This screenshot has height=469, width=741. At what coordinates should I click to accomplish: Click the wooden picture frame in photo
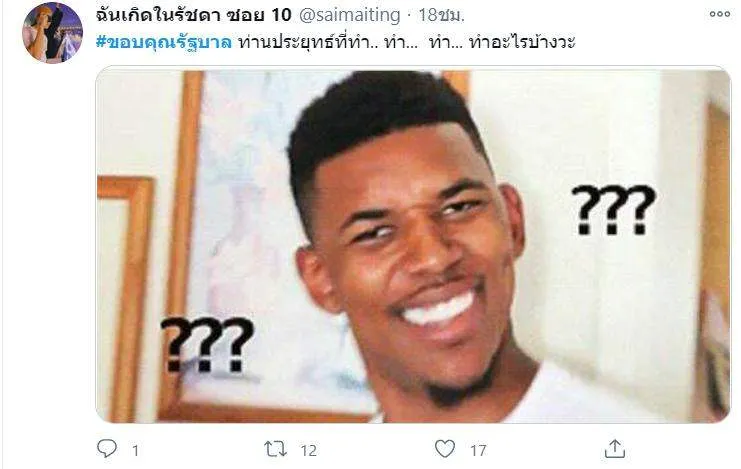pyautogui.click(x=126, y=298)
